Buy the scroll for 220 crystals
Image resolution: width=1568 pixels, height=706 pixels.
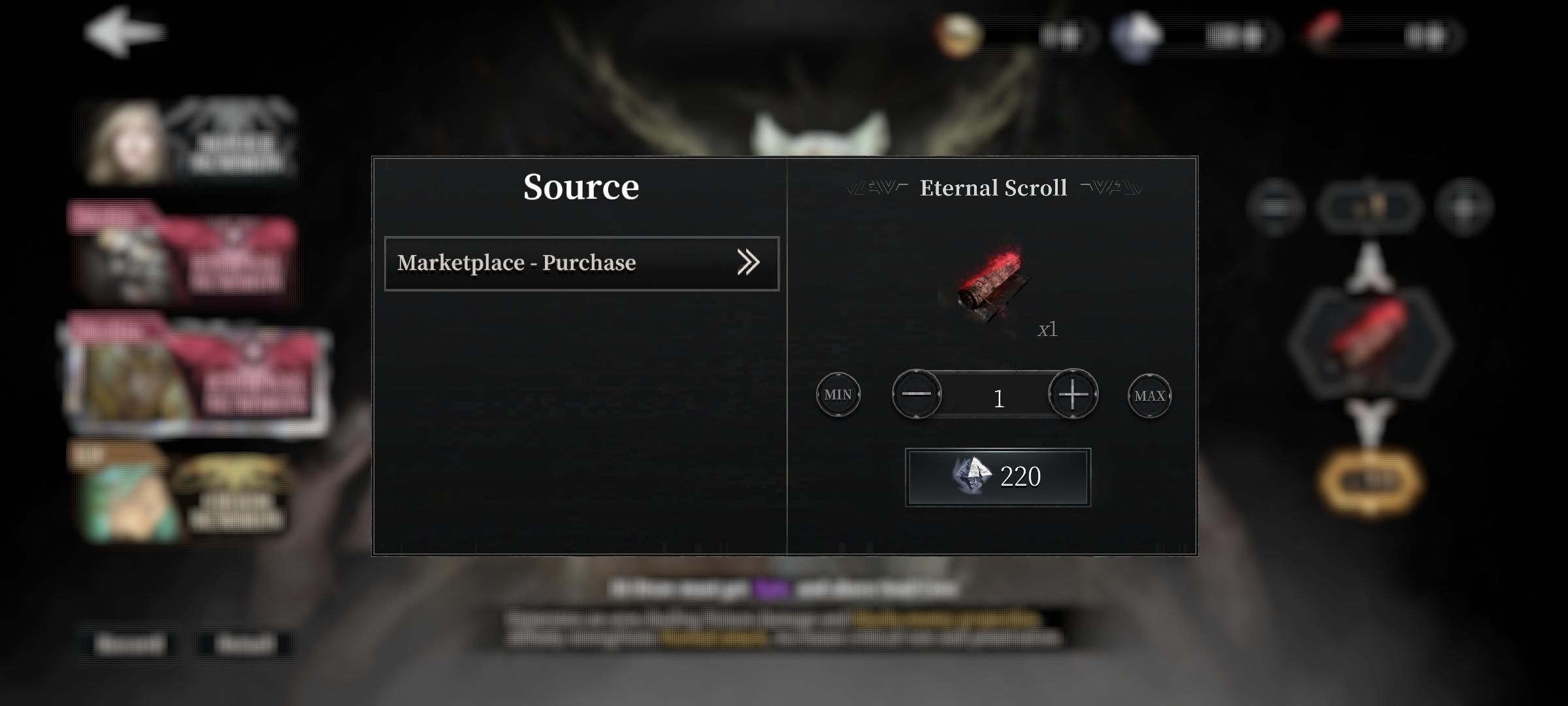click(998, 477)
